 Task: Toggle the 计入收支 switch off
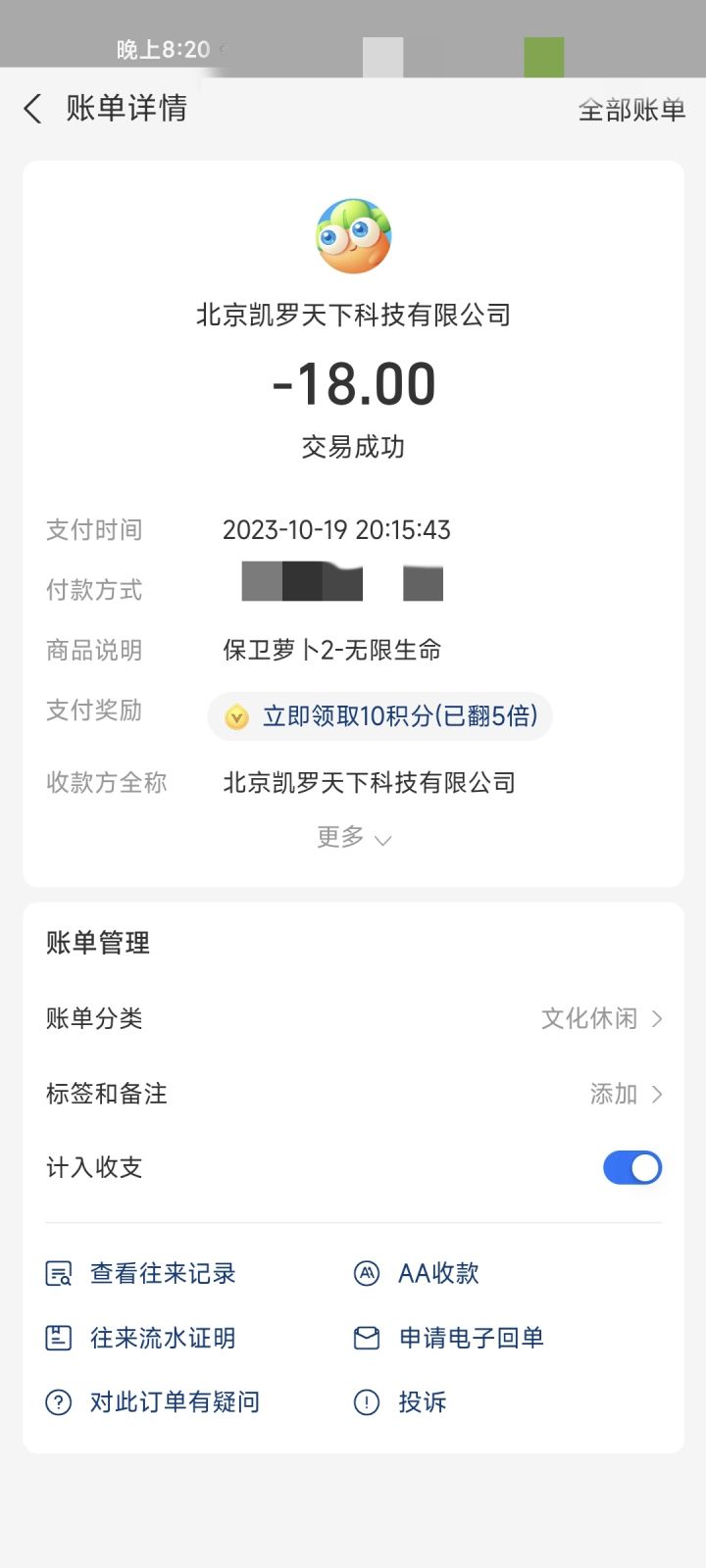pyautogui.click(x=632, y=1167)
